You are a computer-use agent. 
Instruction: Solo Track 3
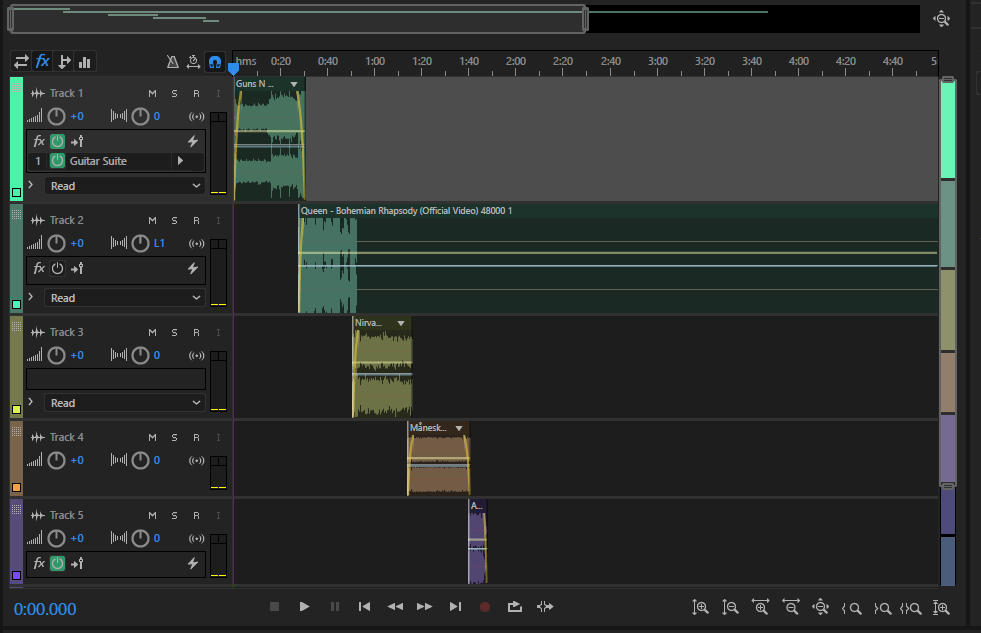(174, 332)
